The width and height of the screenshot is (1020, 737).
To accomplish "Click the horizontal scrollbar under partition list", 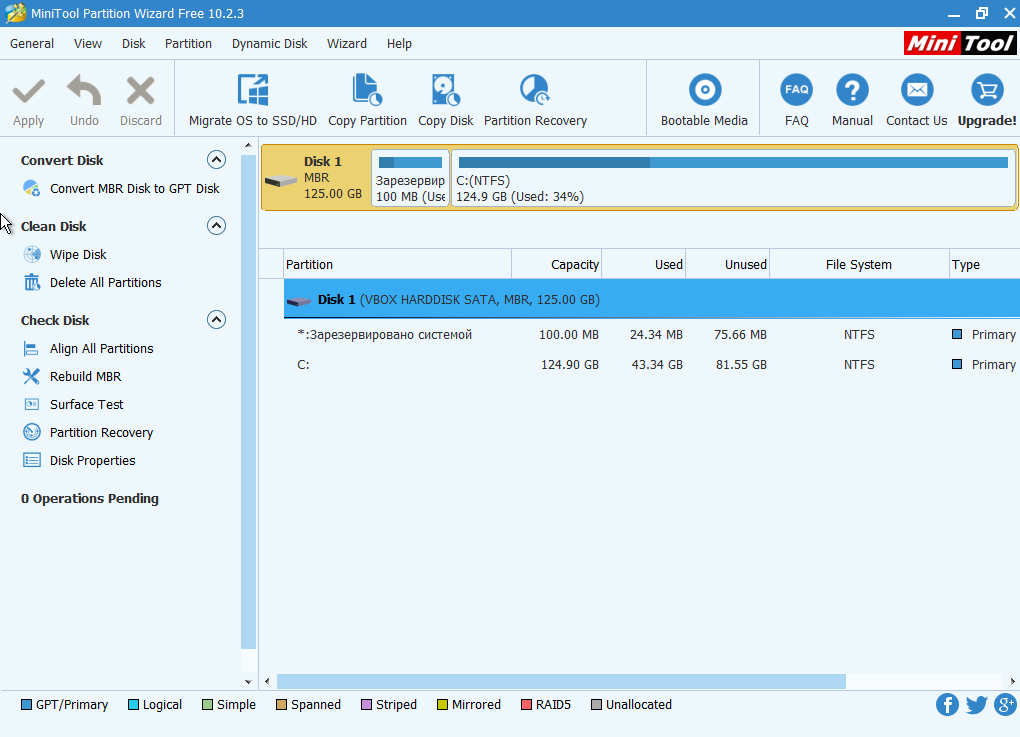I will coord(560,682).
